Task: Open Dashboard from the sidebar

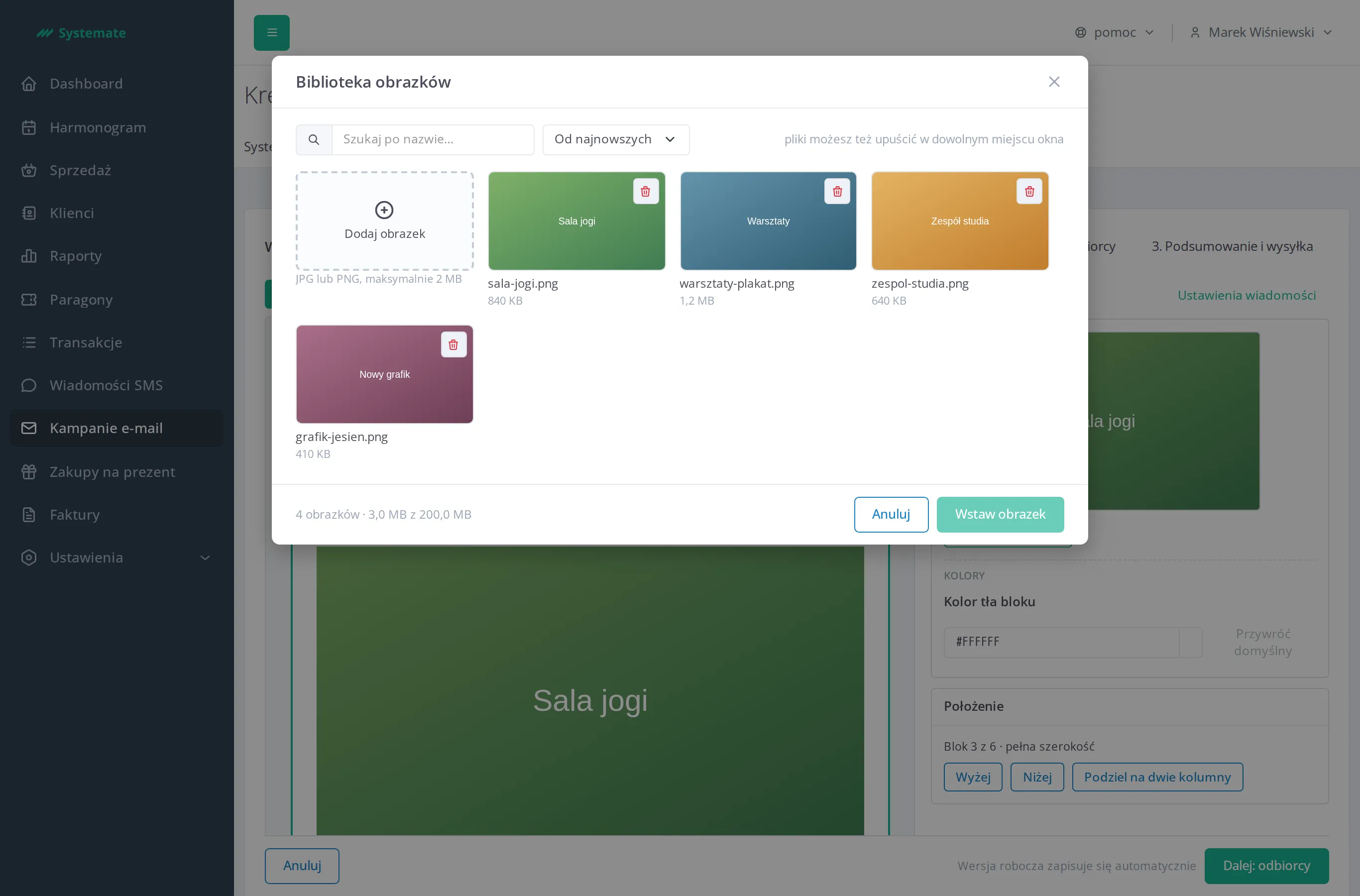Action: click(x=116, y=84)
